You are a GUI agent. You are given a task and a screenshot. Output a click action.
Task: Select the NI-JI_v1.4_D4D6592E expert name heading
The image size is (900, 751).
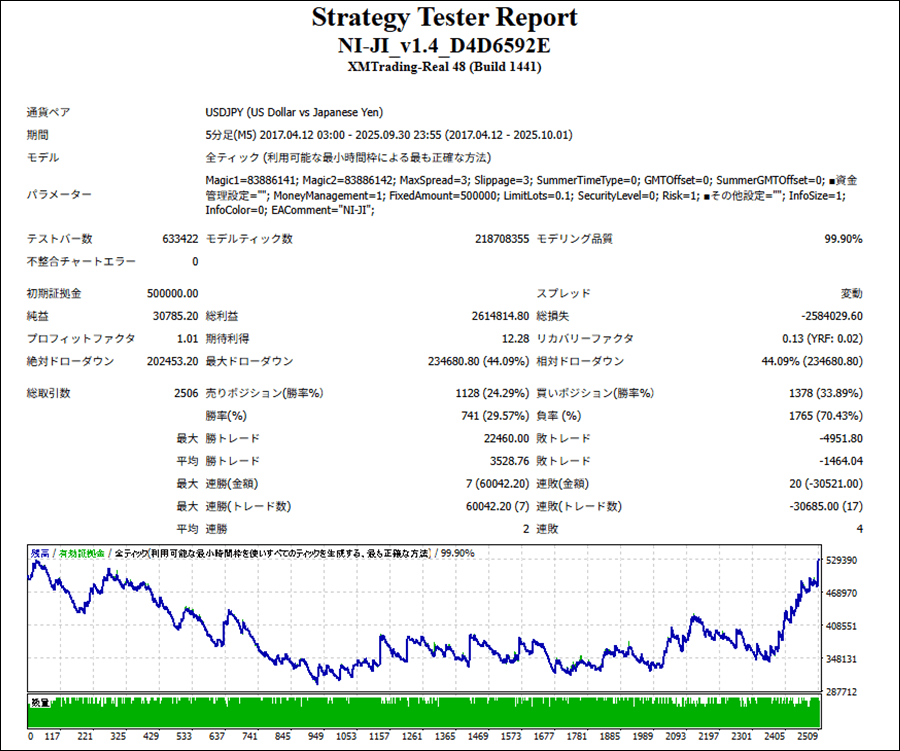tap(444, 45)
